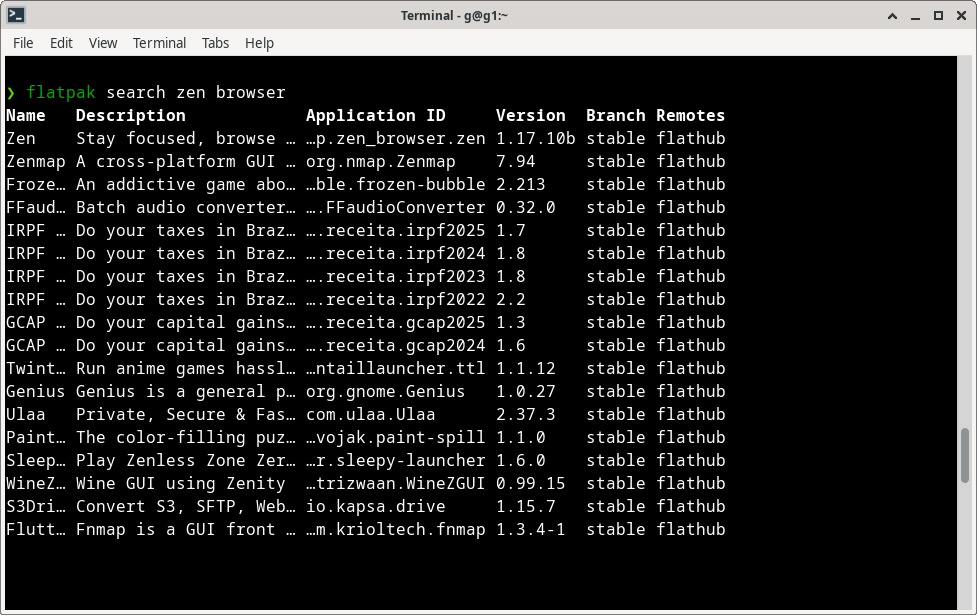
Task: Click '….receita.irpf2023' application ID
Action: [396, 277]
